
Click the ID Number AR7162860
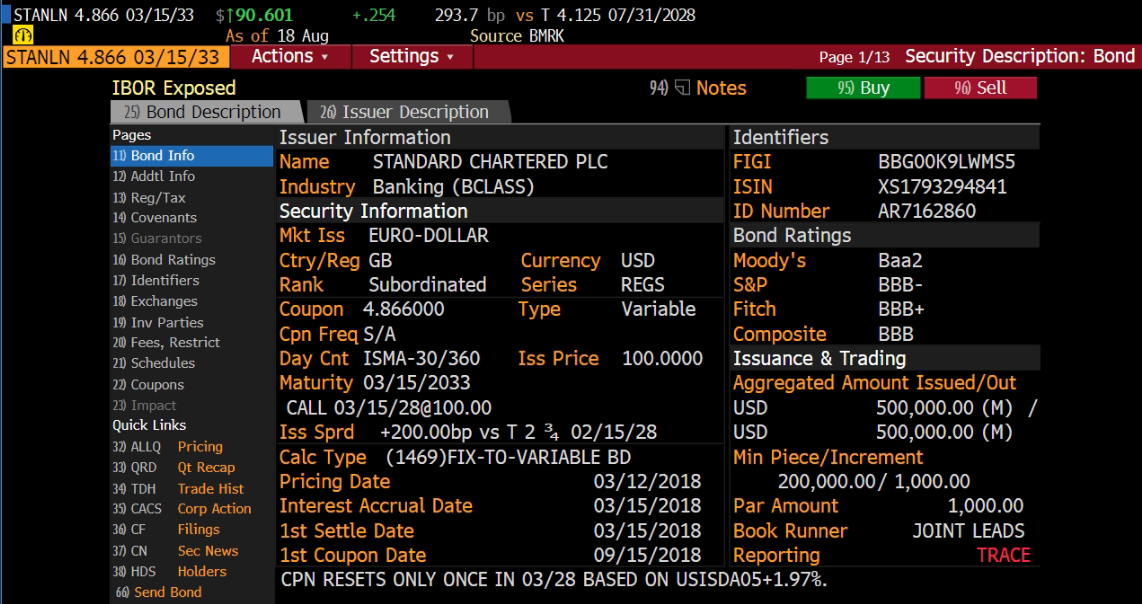[x=926, y=211]
